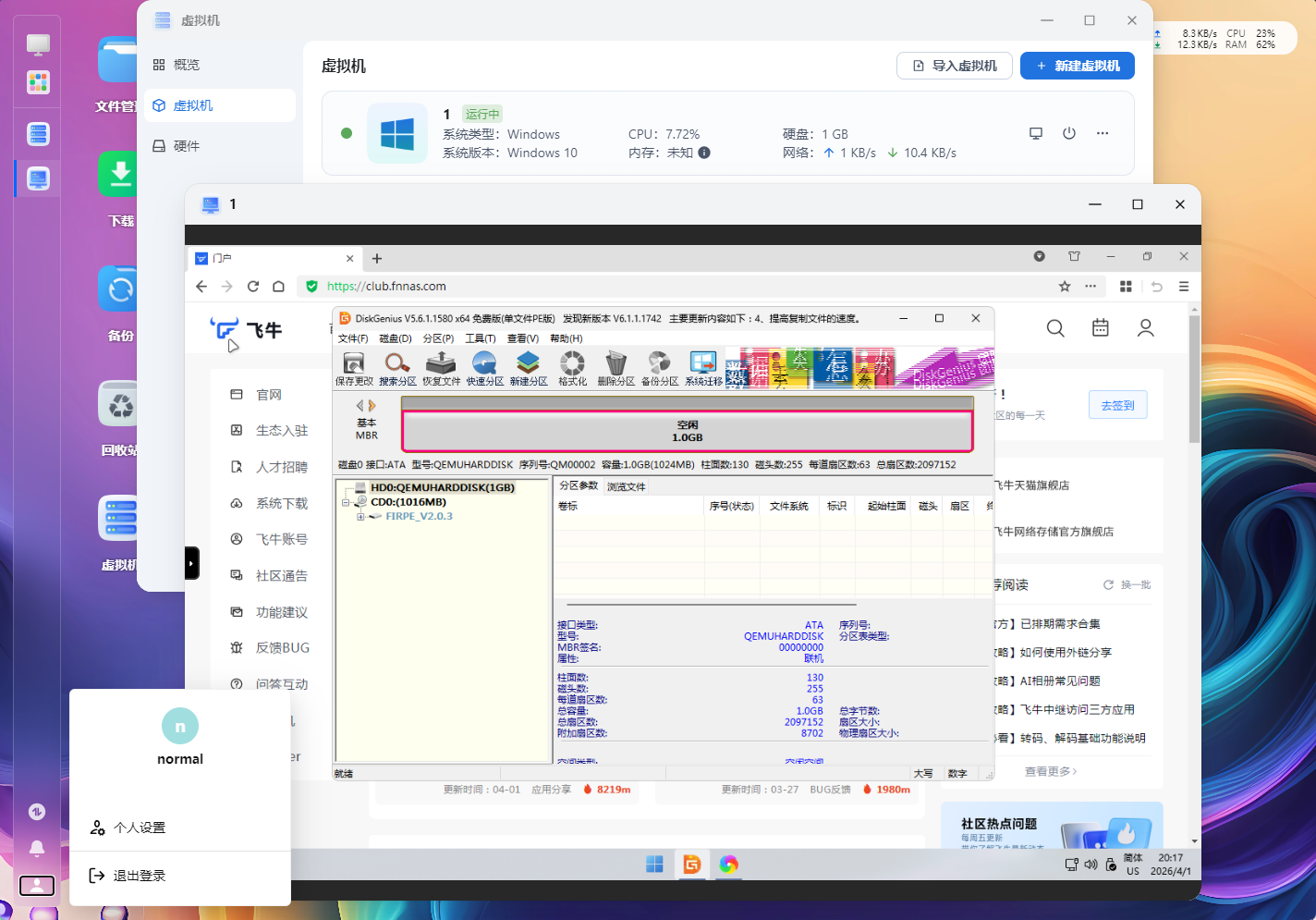Launch 快速分区 quick partition tool
The width and height of the screenshot is (1316, 920).
[484, 368]
